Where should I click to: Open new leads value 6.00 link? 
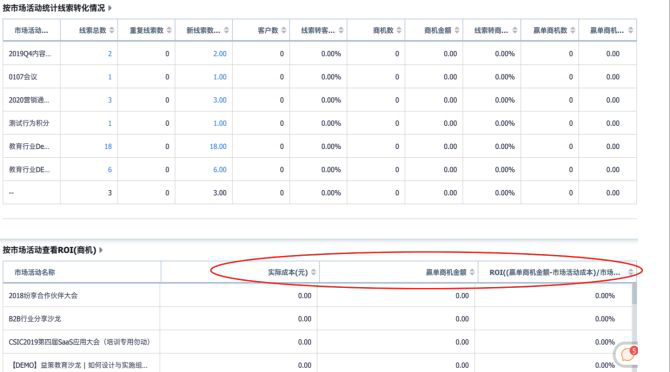(x=220, y=170)
